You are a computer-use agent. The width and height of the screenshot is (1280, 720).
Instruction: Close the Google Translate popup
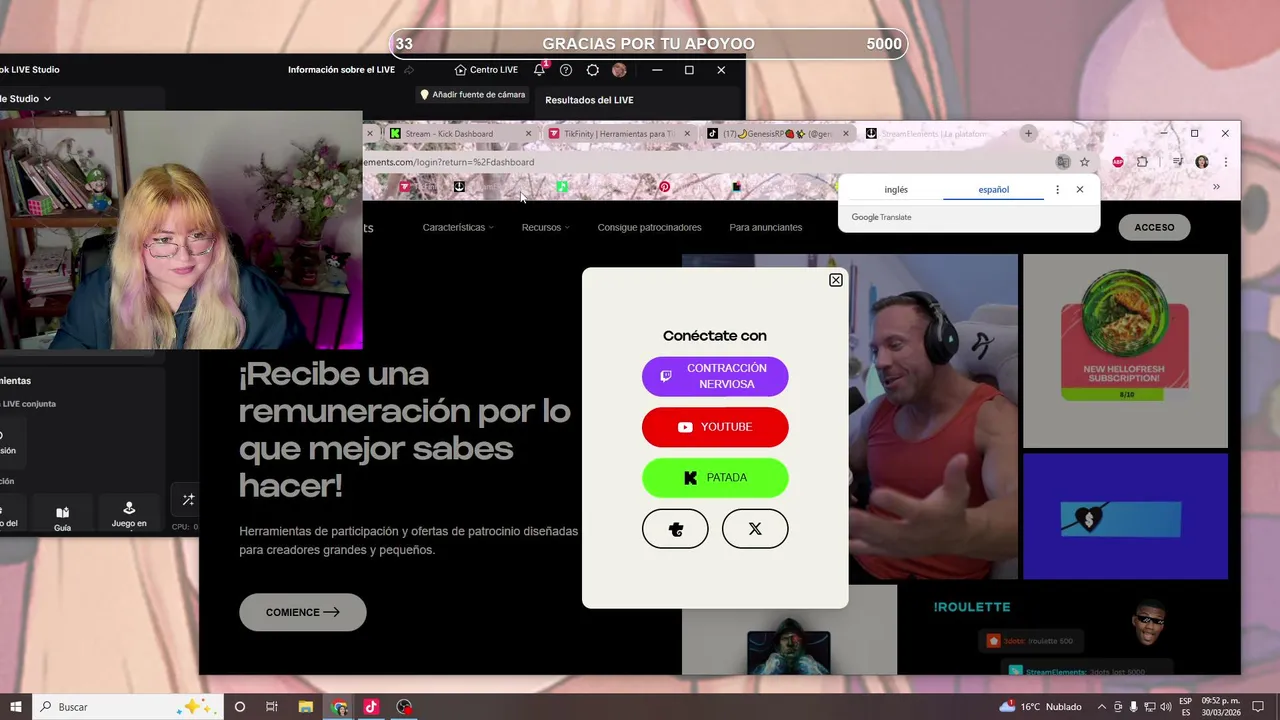1080,189
